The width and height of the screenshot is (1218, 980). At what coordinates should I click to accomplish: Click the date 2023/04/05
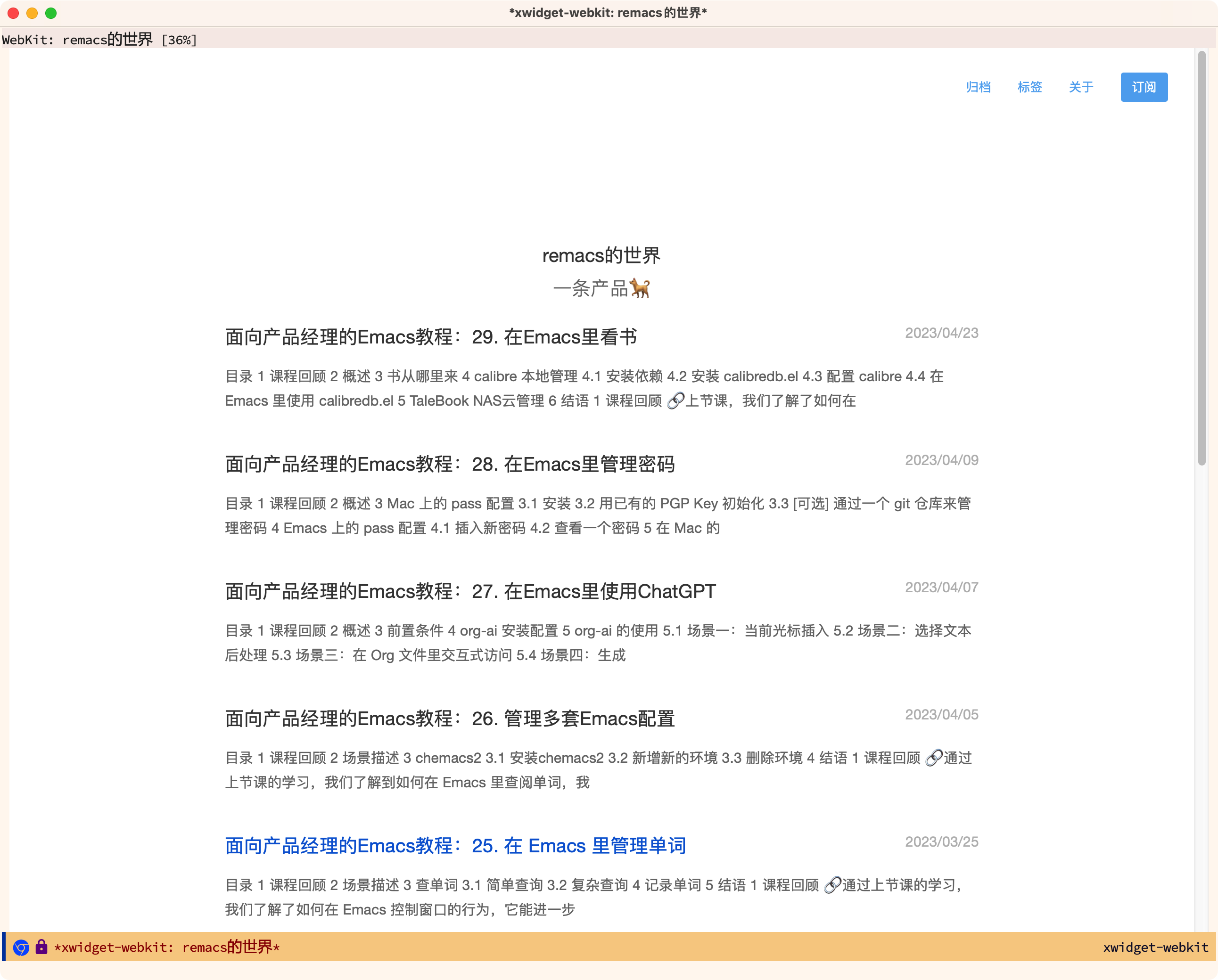(x=942, y=715)
